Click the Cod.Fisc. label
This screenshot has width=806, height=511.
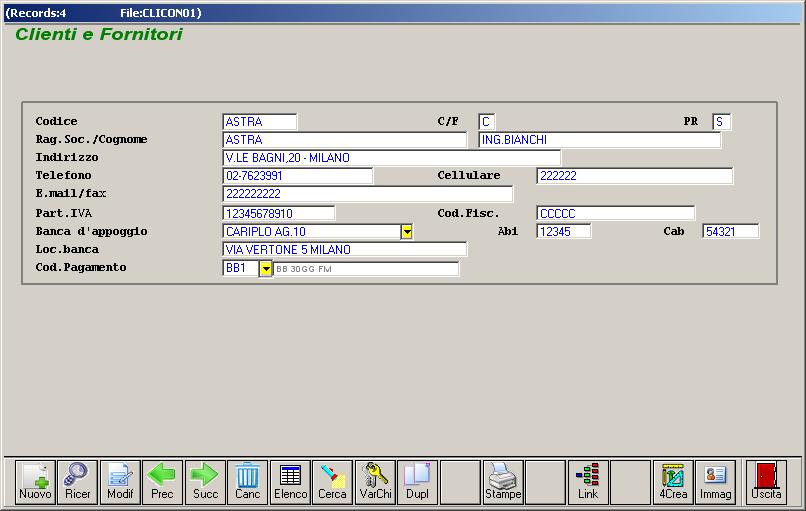pos(468,213)
